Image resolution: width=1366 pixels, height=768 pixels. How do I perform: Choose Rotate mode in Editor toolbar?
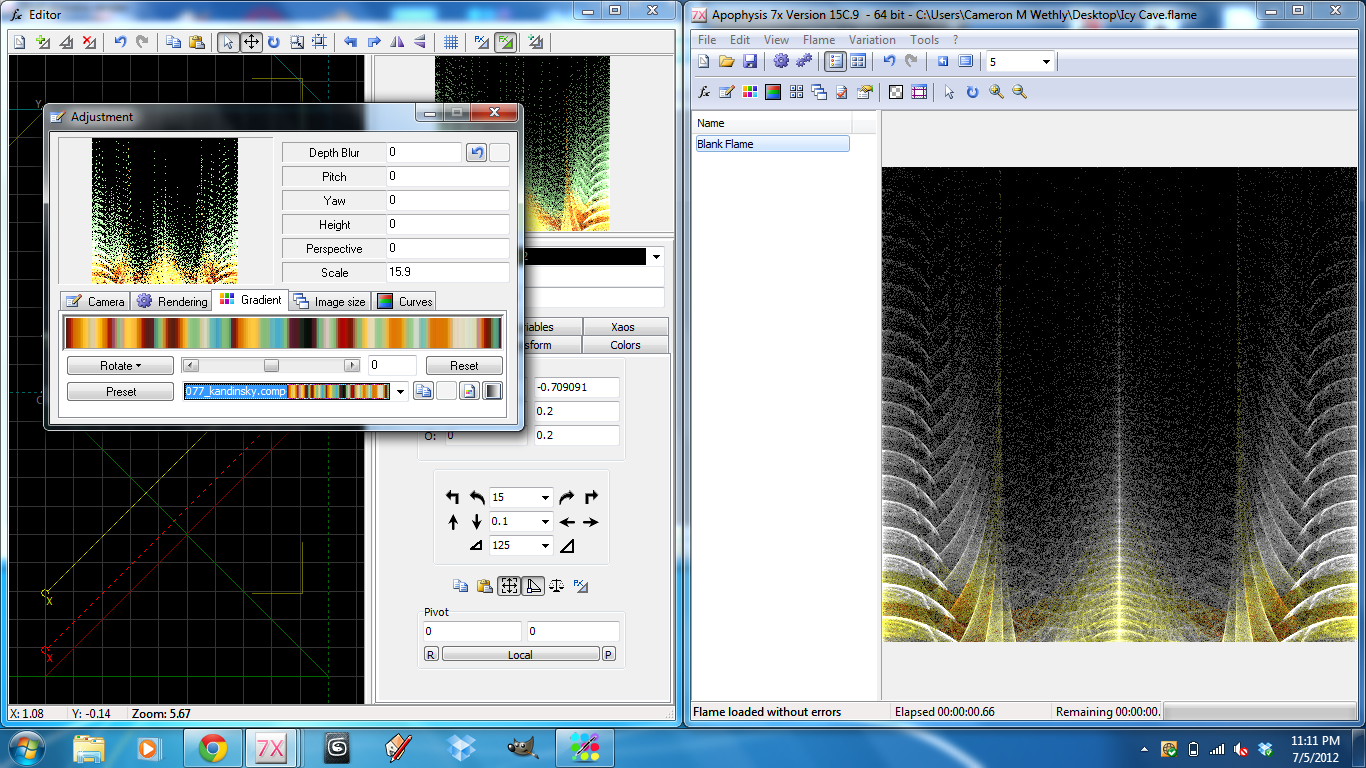[x=273, y=42]
